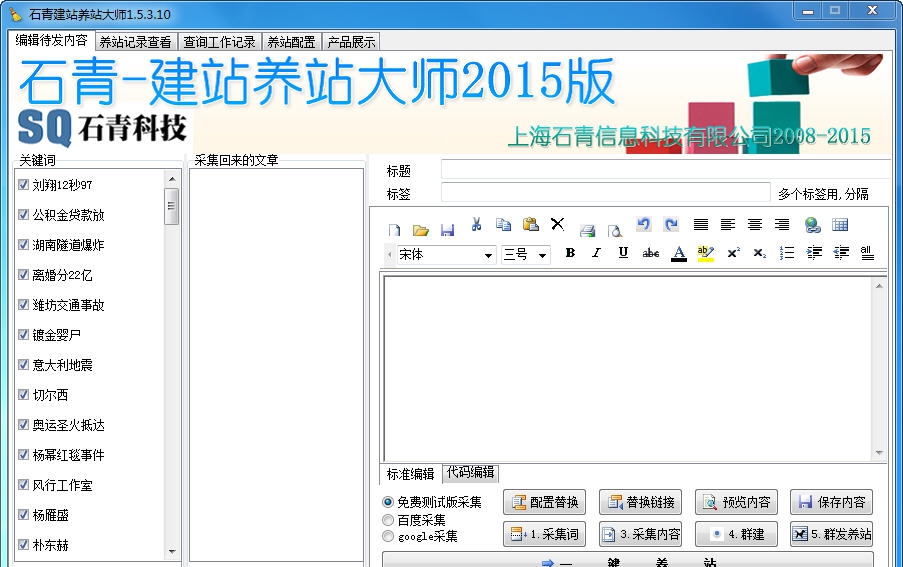
Task: Click 预览内容 preview button
Action: 737,502
